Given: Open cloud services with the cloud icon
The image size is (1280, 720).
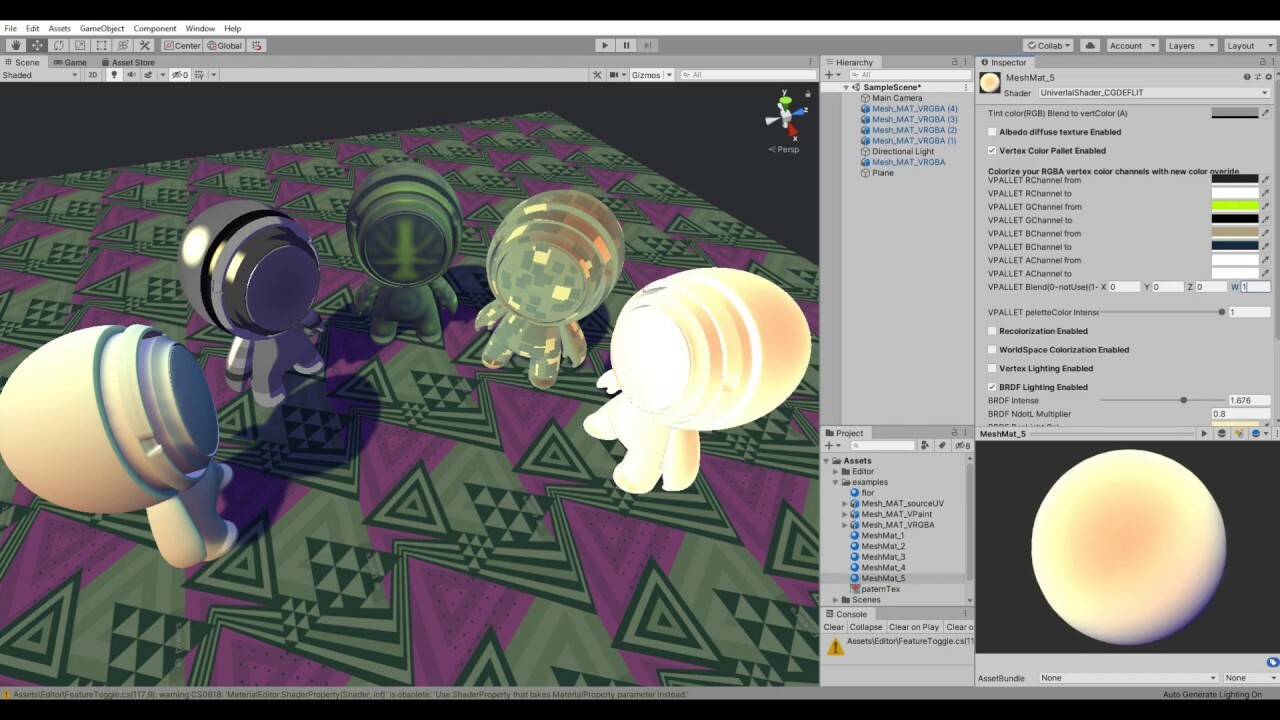Looking at the screenshot, I should (1090, 45).
